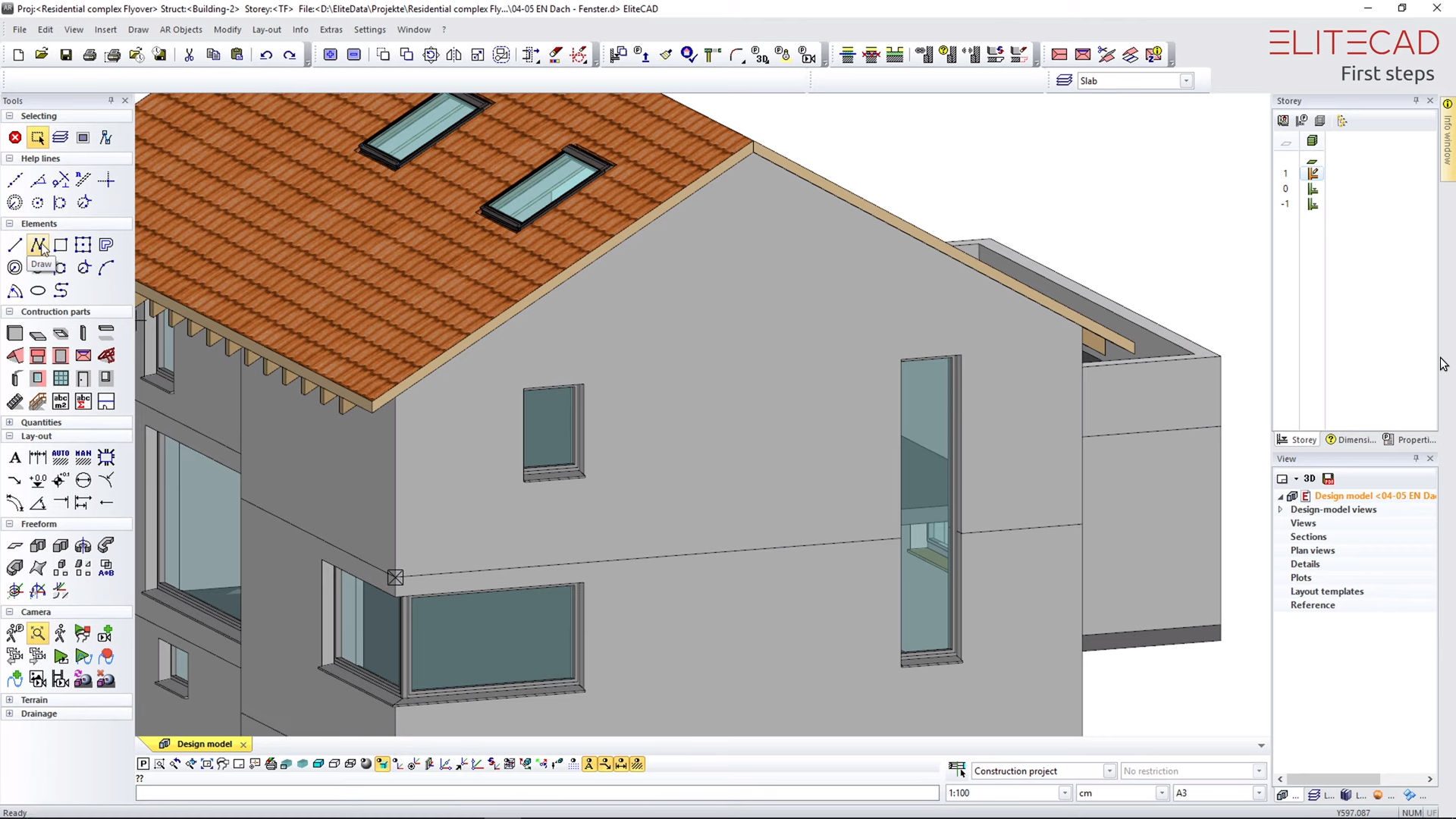This screenshot has height=819, width=1456.
Task: Switch to the Properti... tab
Action: click(x=1410, y=440)
